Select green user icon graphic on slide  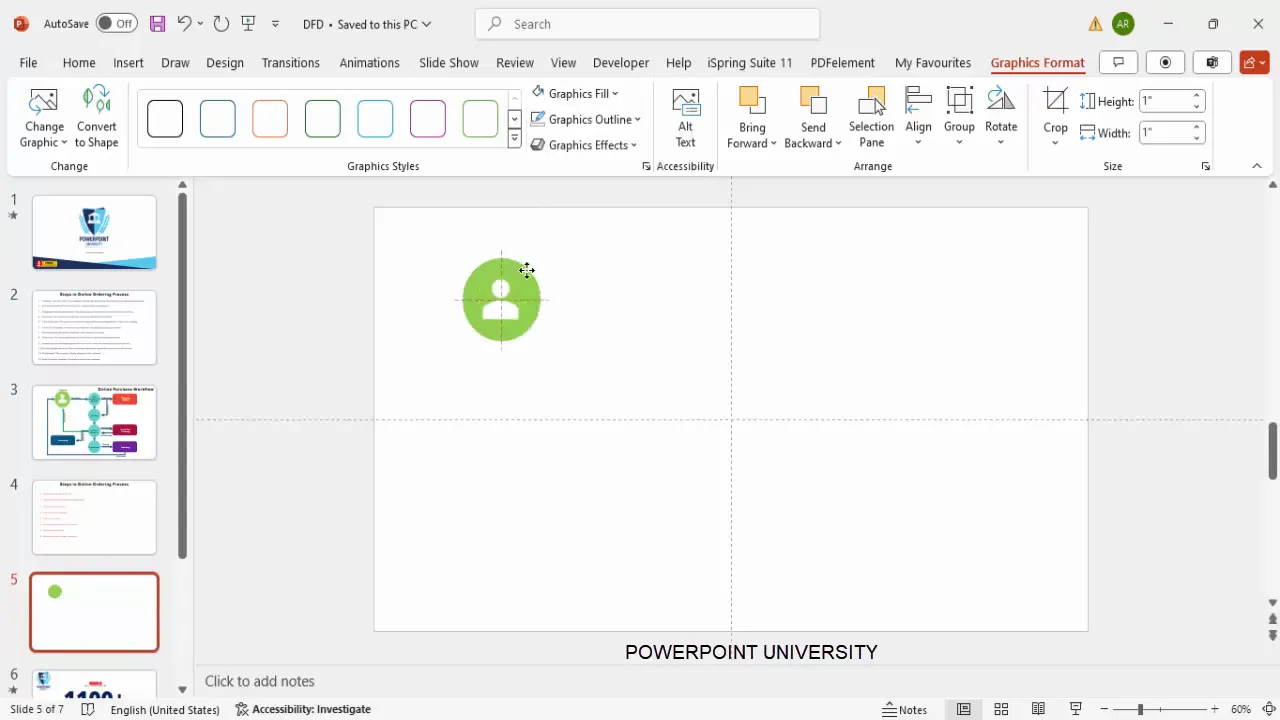[x=501, y=299]
